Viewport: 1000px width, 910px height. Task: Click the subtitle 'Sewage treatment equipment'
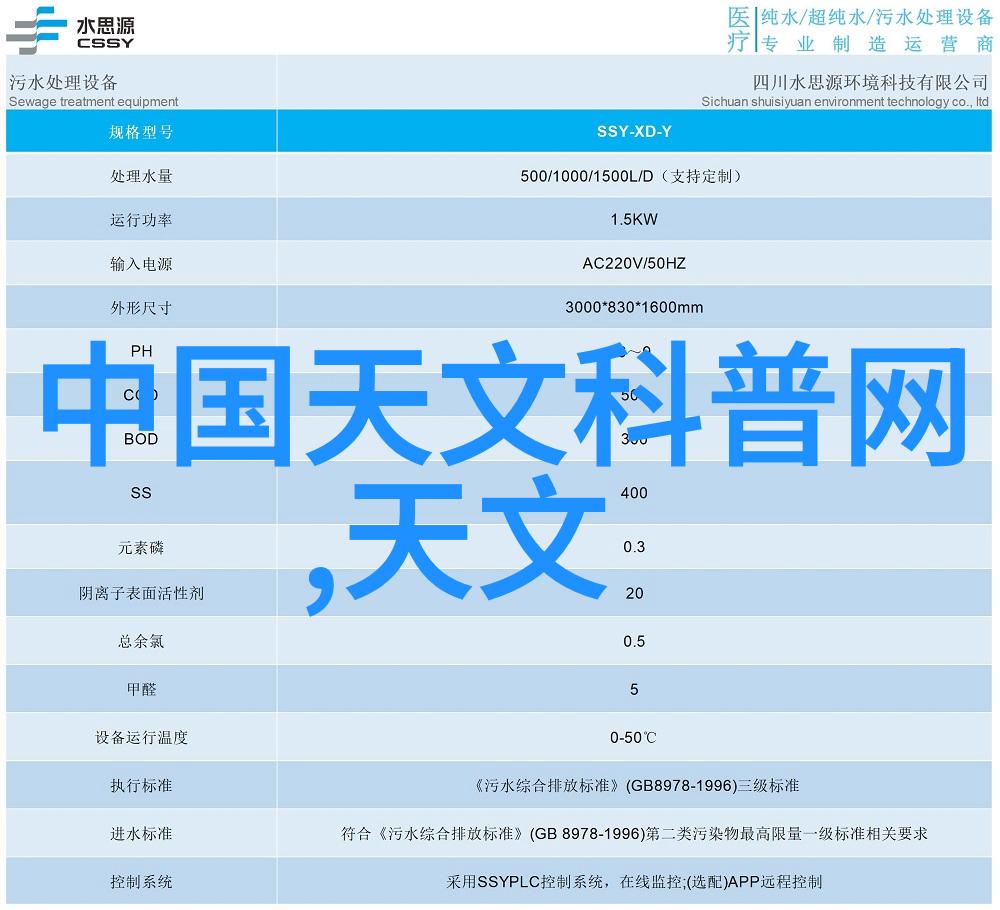tap(94, 101)
